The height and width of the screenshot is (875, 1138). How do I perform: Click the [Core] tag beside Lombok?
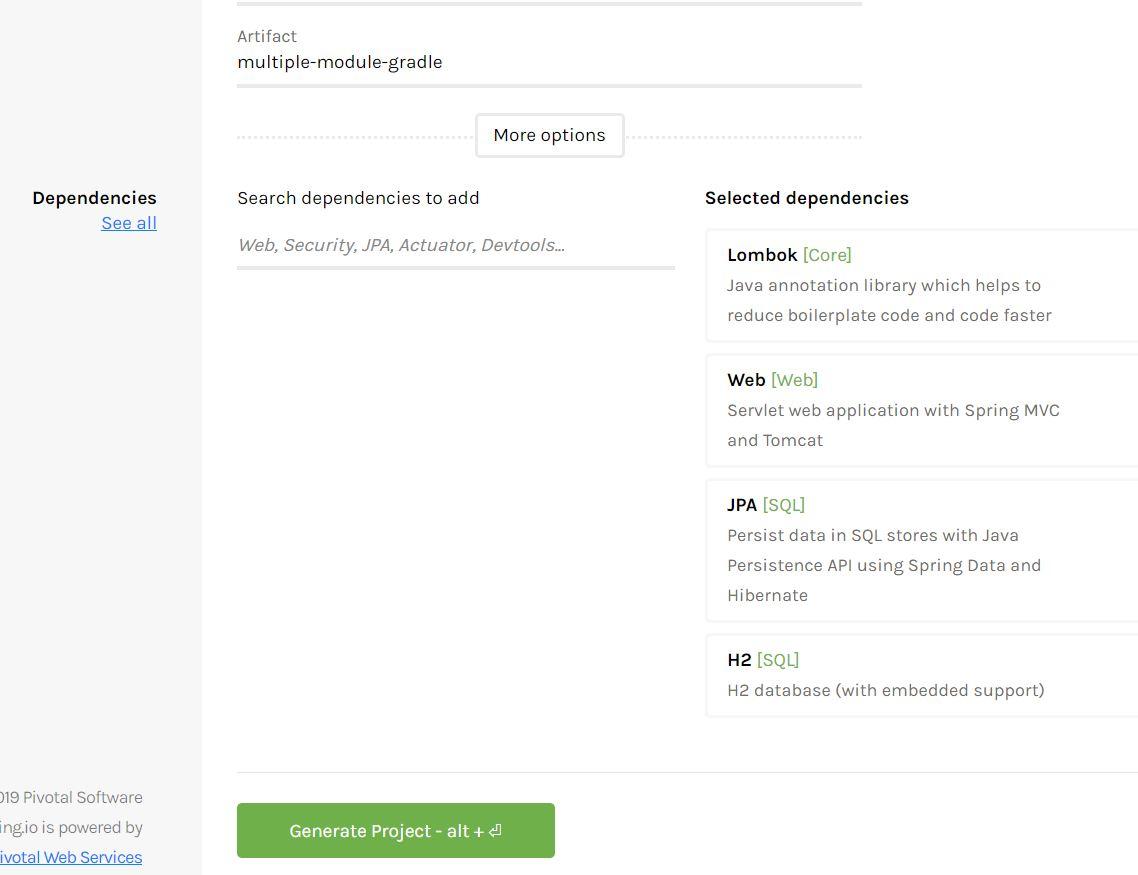point(827,255)
